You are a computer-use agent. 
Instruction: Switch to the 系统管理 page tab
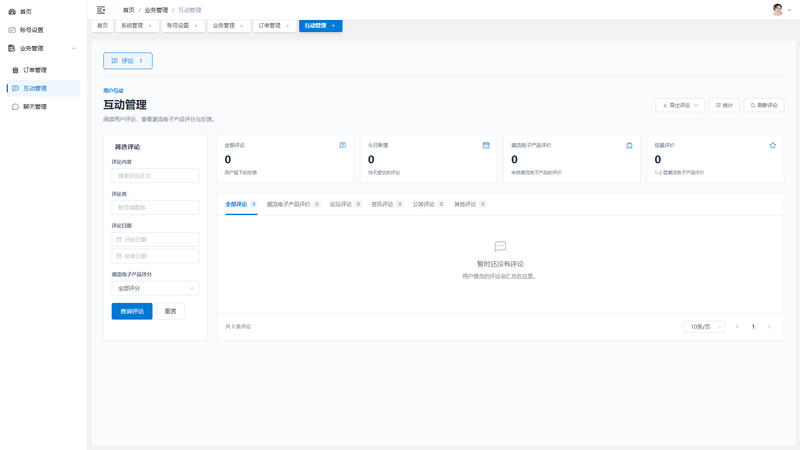[132, 26]
